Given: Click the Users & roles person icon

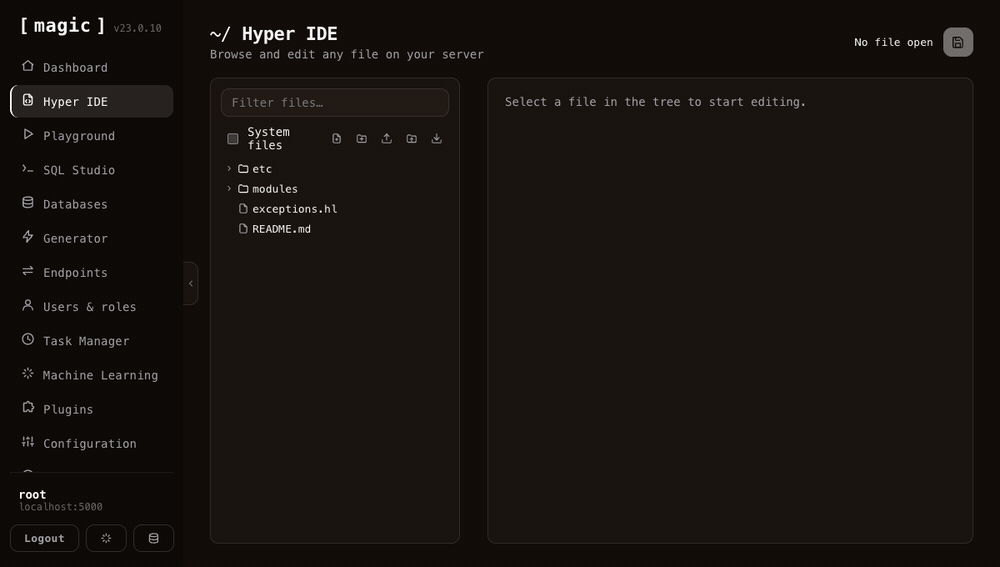Looking at the screenshot, I should [x=27, y=305].
